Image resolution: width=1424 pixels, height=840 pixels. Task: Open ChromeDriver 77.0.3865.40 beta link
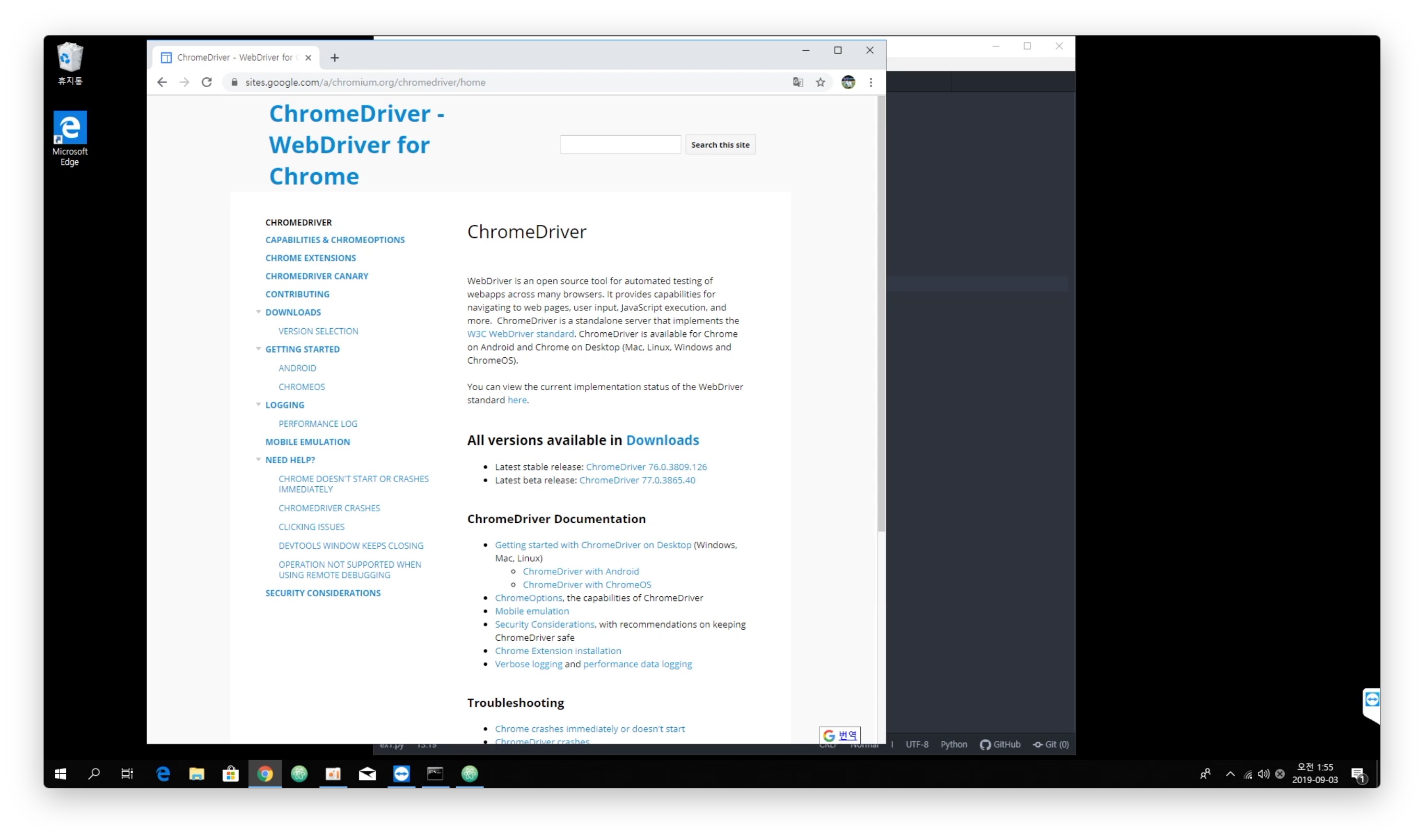coord(637,479)
